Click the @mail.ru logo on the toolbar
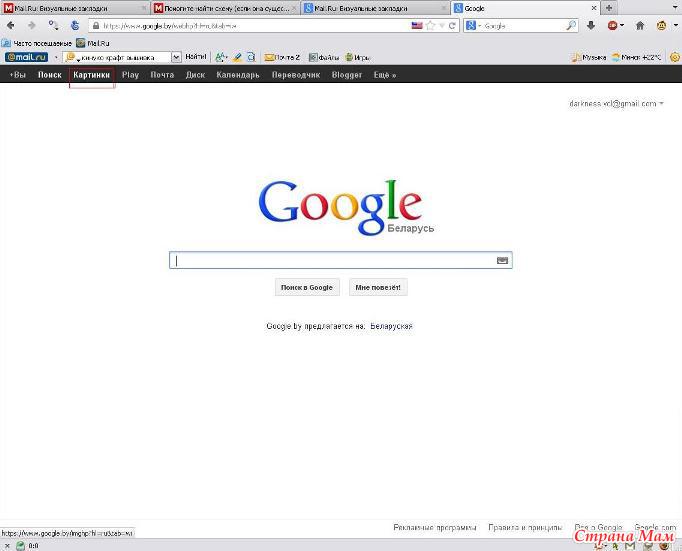 click(x=27, y=57)
